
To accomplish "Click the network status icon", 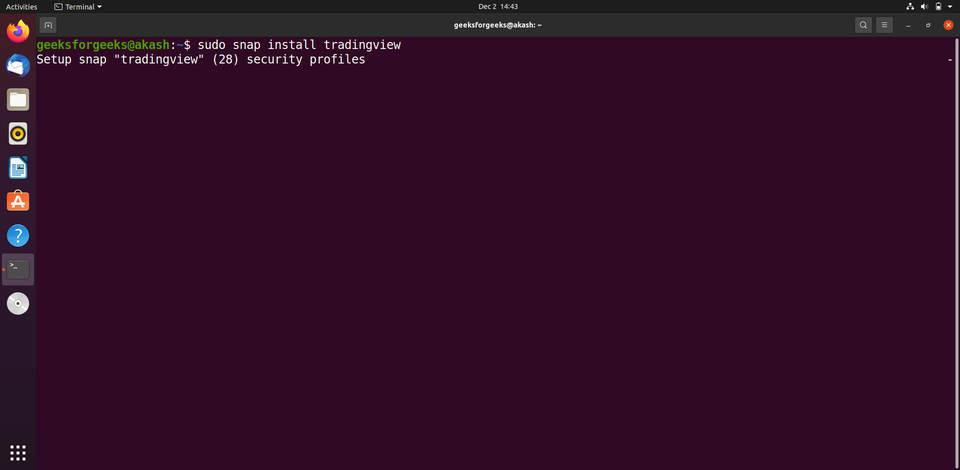I will (x=910, y=7).
